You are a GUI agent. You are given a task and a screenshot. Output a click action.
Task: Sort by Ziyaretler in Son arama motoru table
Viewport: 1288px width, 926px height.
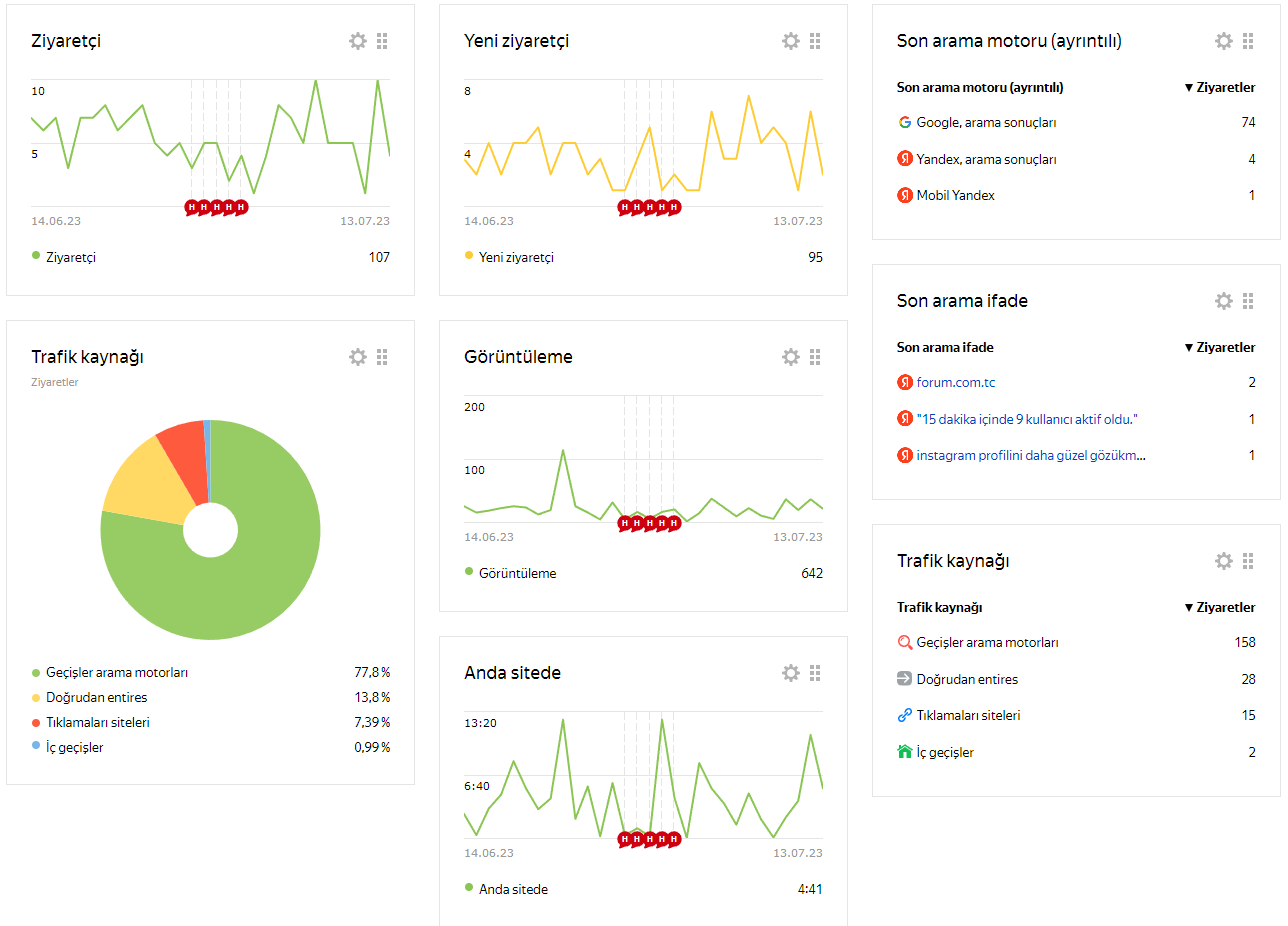coord(1219,87)
